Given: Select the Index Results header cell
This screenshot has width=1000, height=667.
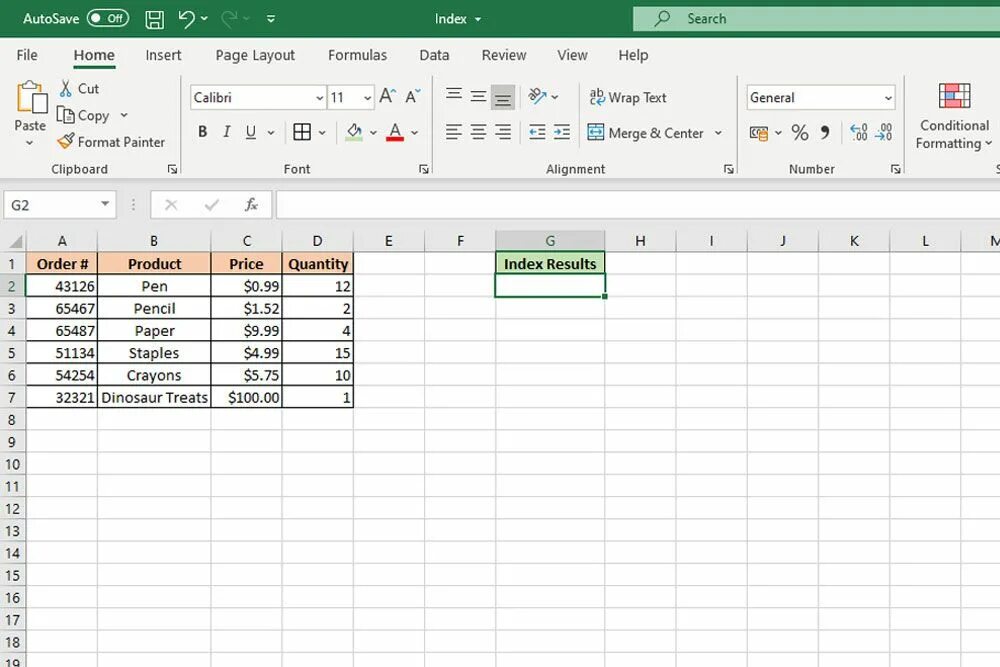Looking at the screenshot, I should [550, 263].
